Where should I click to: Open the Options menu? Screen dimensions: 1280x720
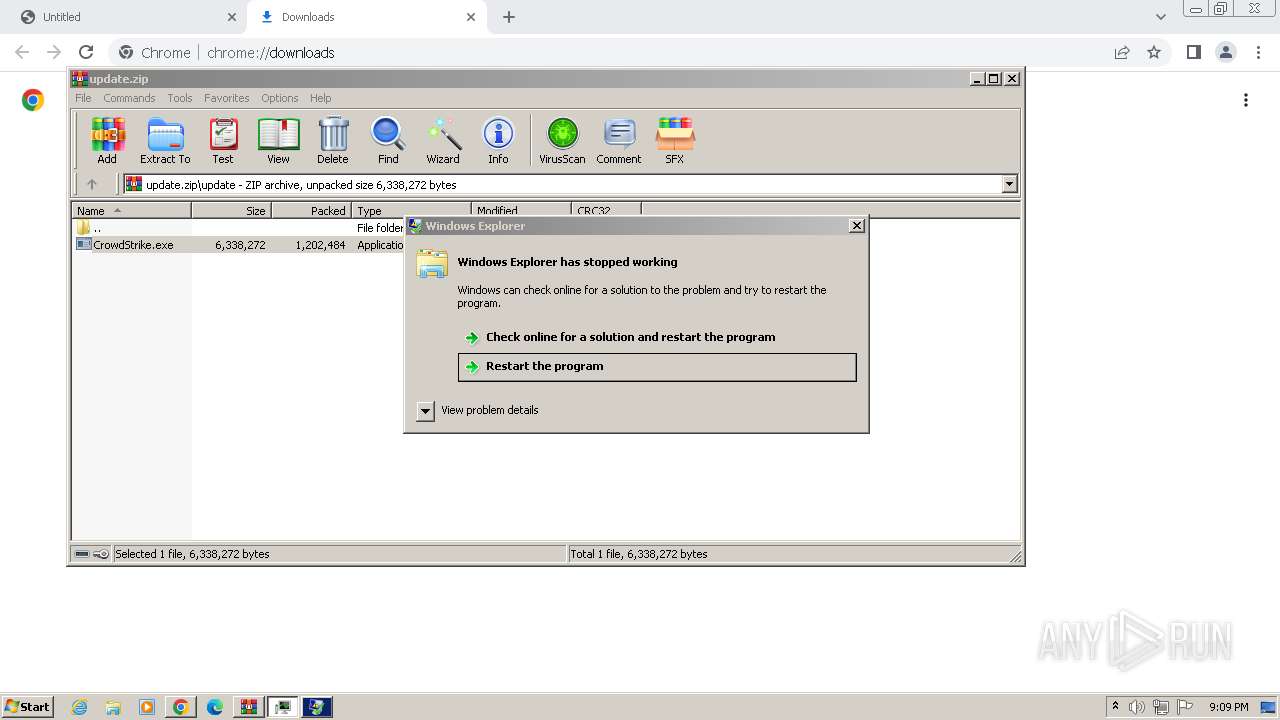click(x=280, y=98)
